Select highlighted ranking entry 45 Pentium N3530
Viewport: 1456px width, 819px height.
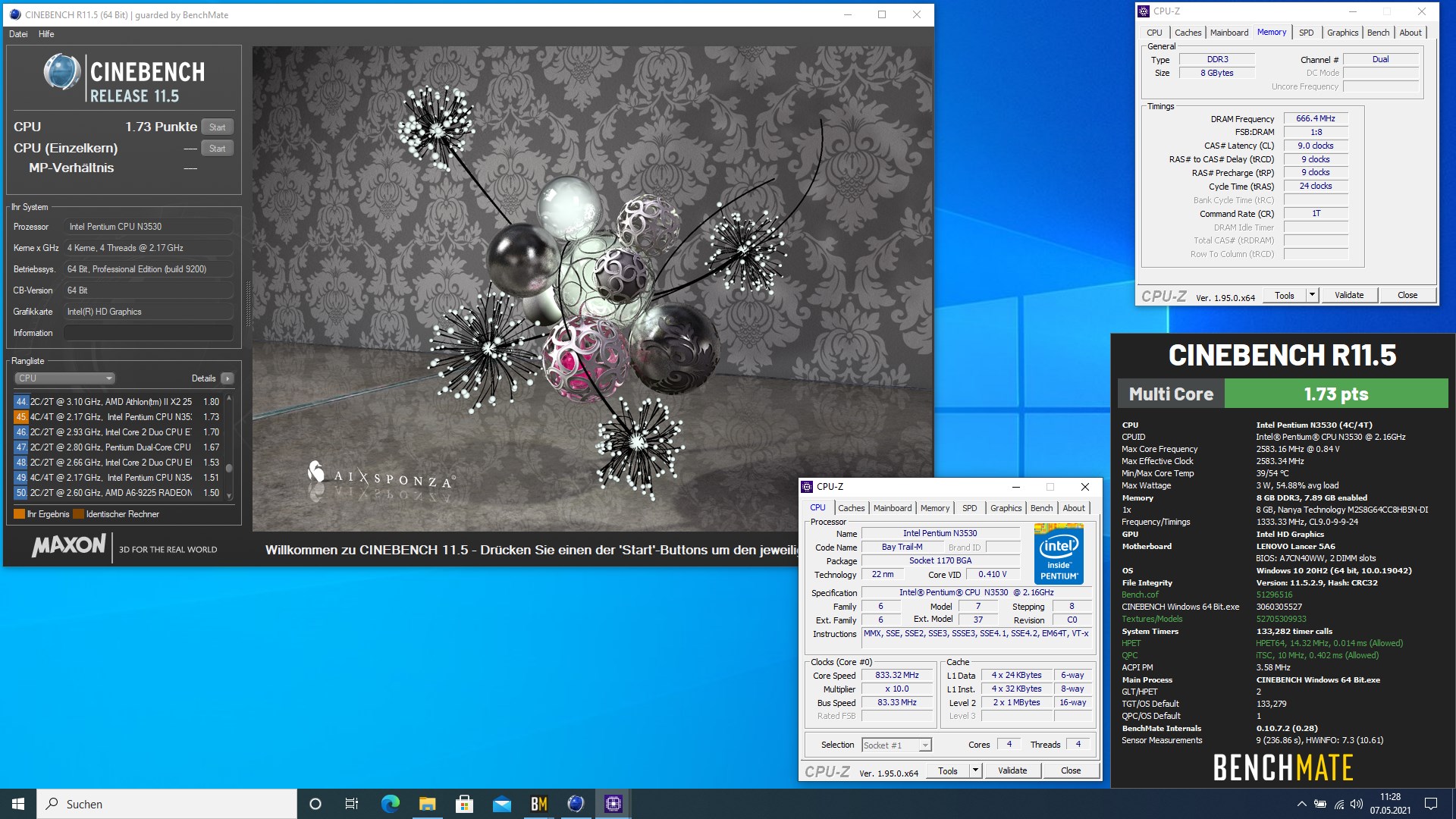tap(117, 417)
